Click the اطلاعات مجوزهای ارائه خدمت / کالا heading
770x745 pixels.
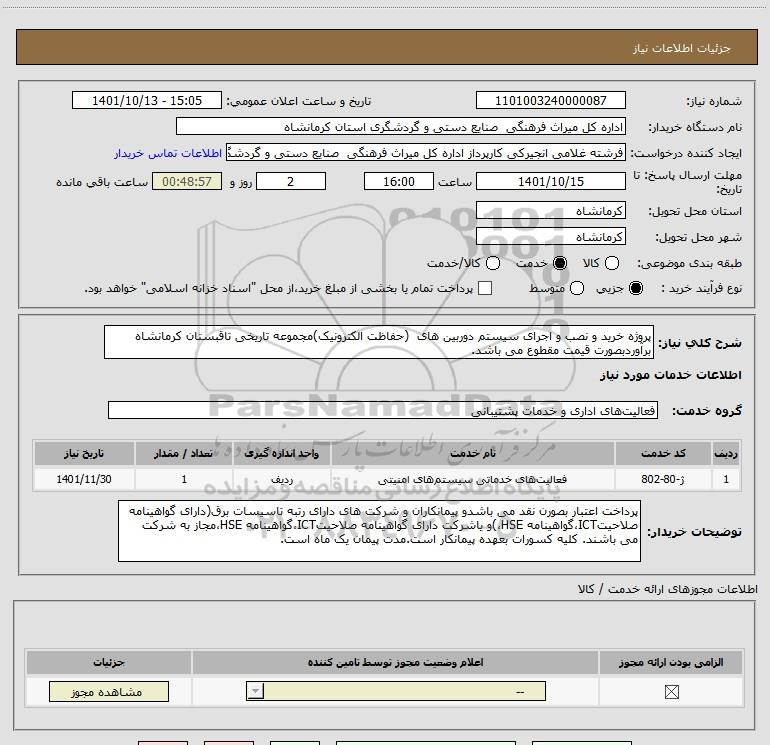[668, 589]
